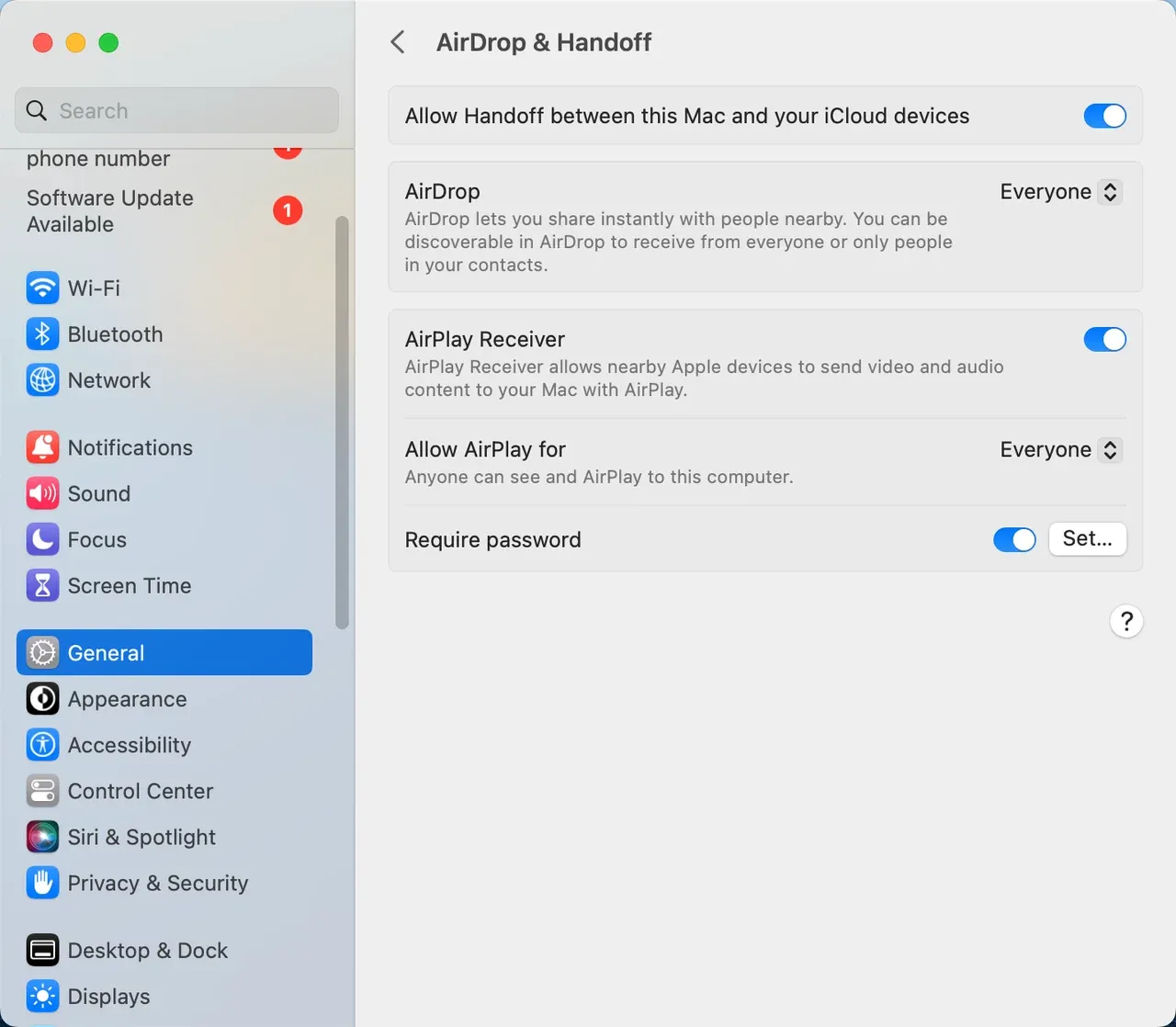
Task: Select Displays label in the sidebar
Action: [x=108, y=997]
